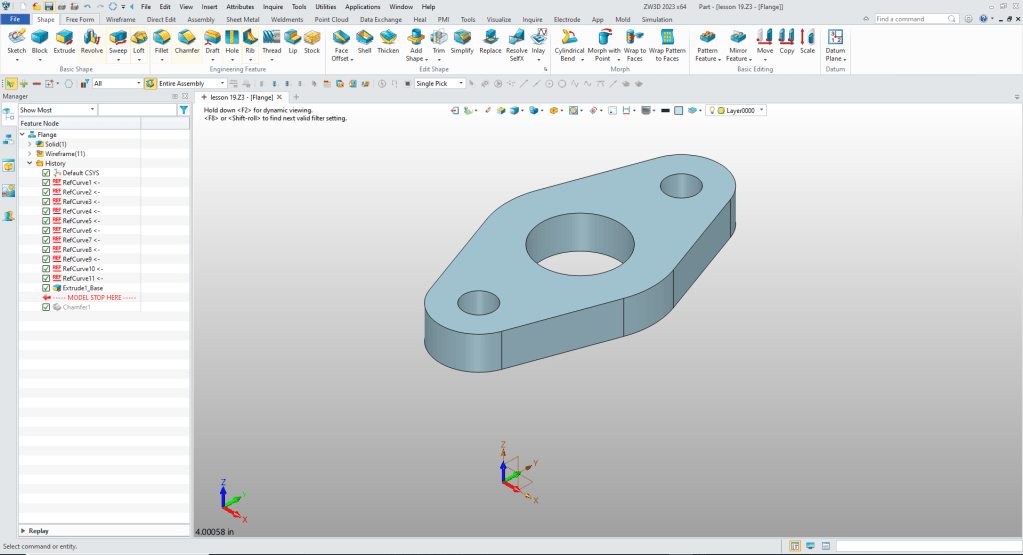Click the Mirror Feature icon
The height and width of the screenshot is (555, 1023).
[738, 38]
